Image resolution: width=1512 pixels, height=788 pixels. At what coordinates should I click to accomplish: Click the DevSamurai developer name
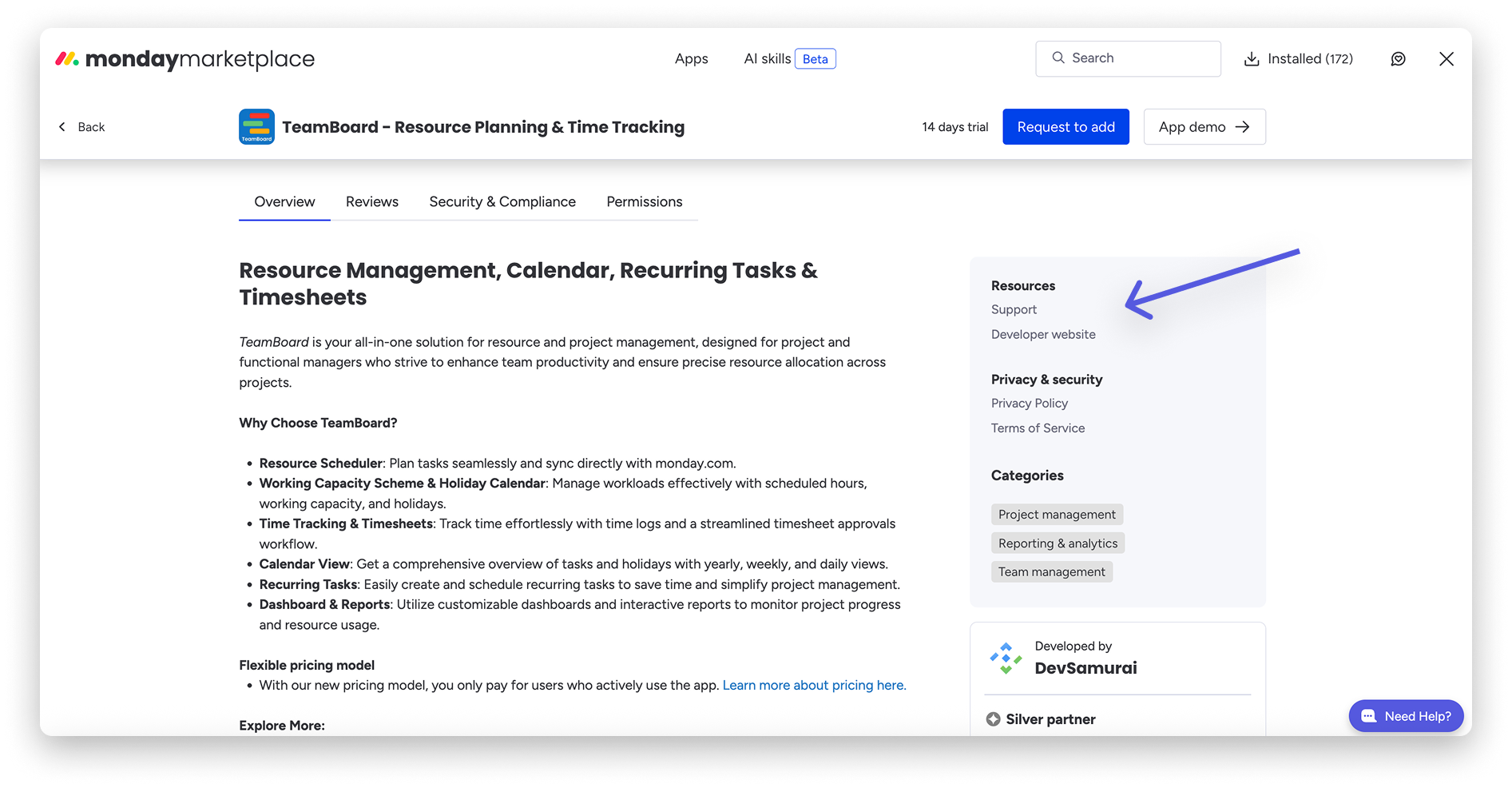tap(1086, 668)
